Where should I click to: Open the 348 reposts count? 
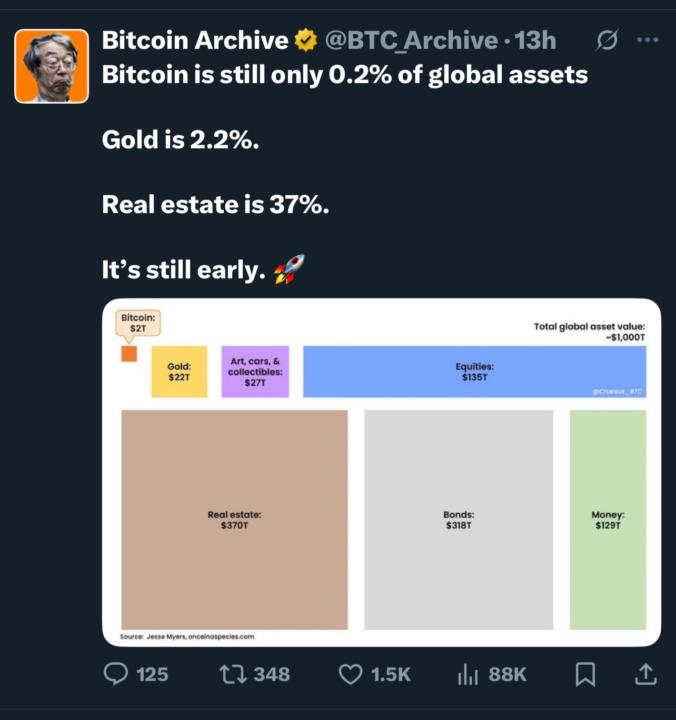coord(272,675)
